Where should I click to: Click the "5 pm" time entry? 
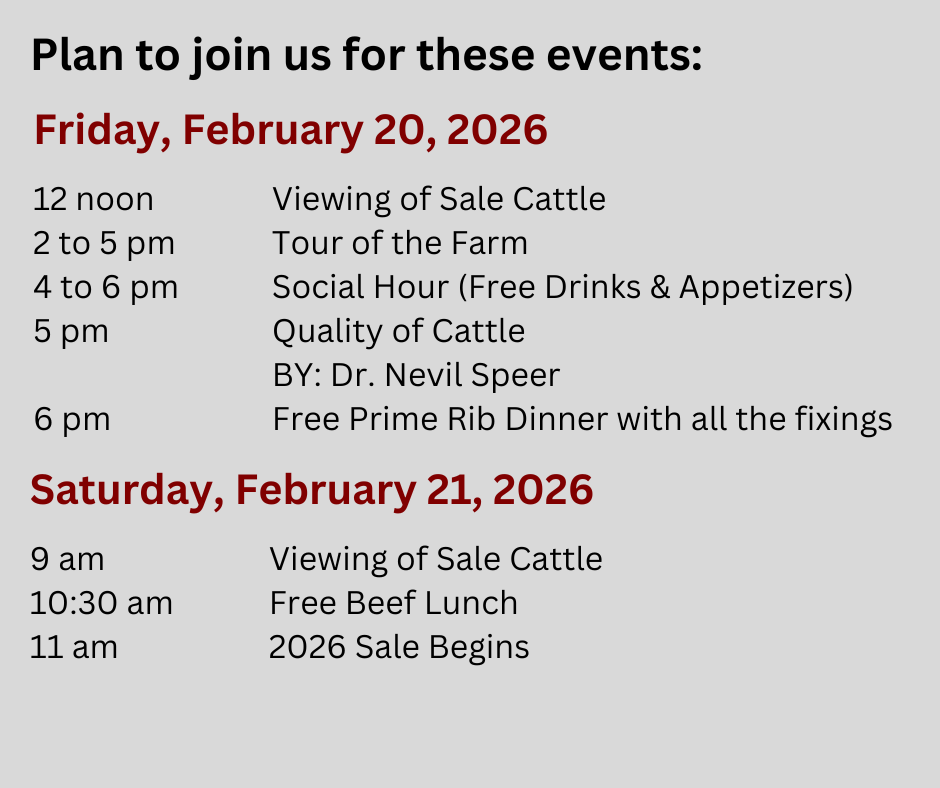click(x=71, y=331)
